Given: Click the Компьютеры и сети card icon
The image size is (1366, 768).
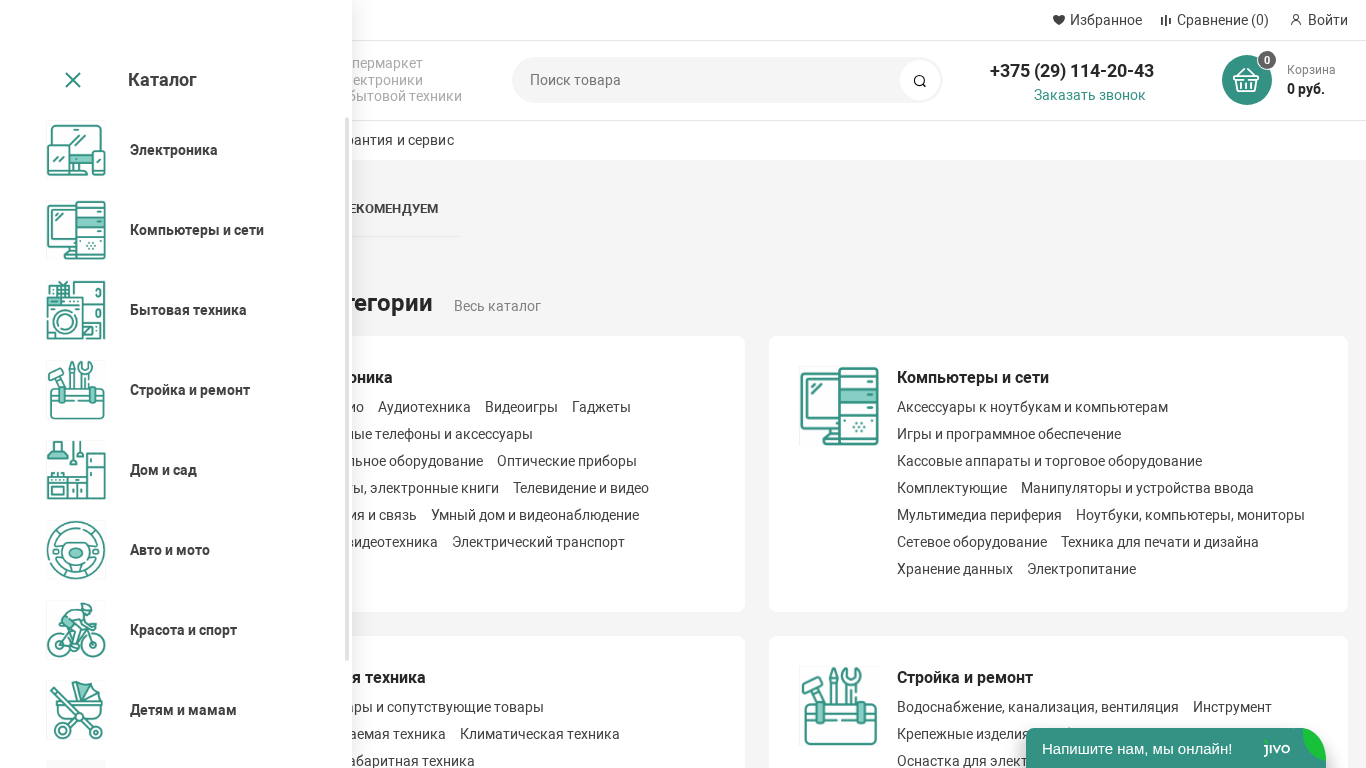Looking at the screenshot, I should coord(839,406).
